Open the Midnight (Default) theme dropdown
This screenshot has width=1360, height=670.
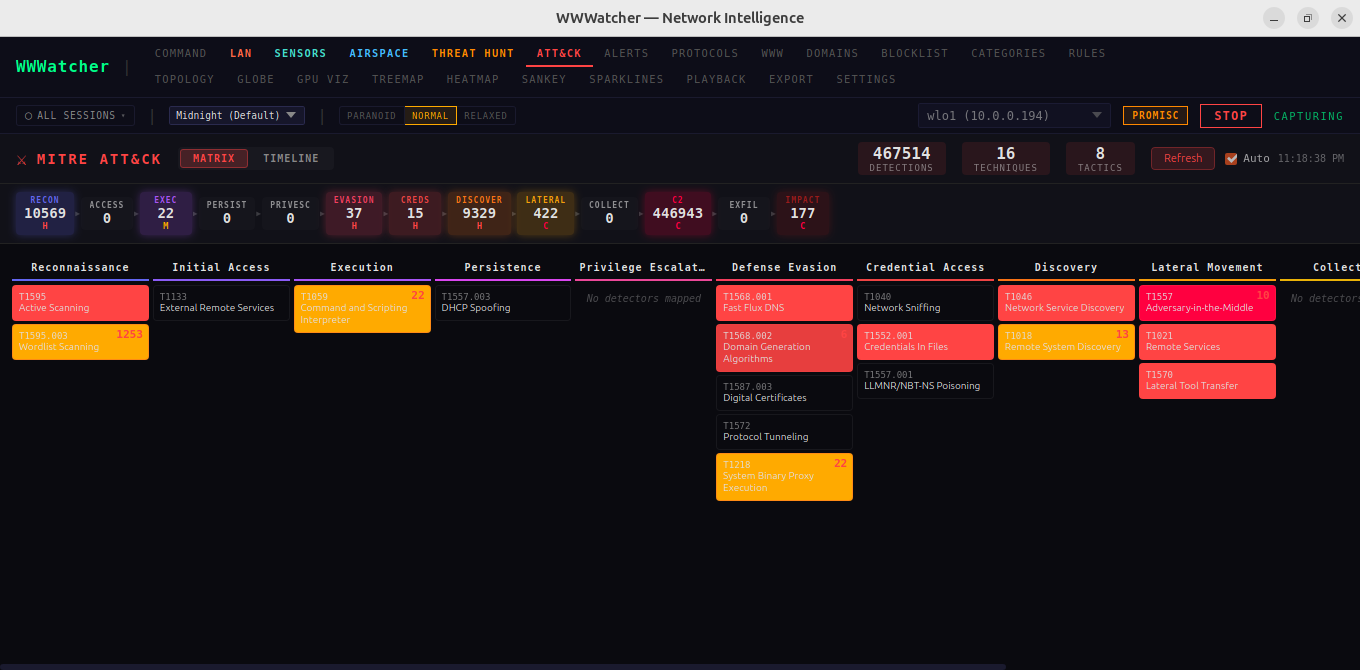point(237,116)
